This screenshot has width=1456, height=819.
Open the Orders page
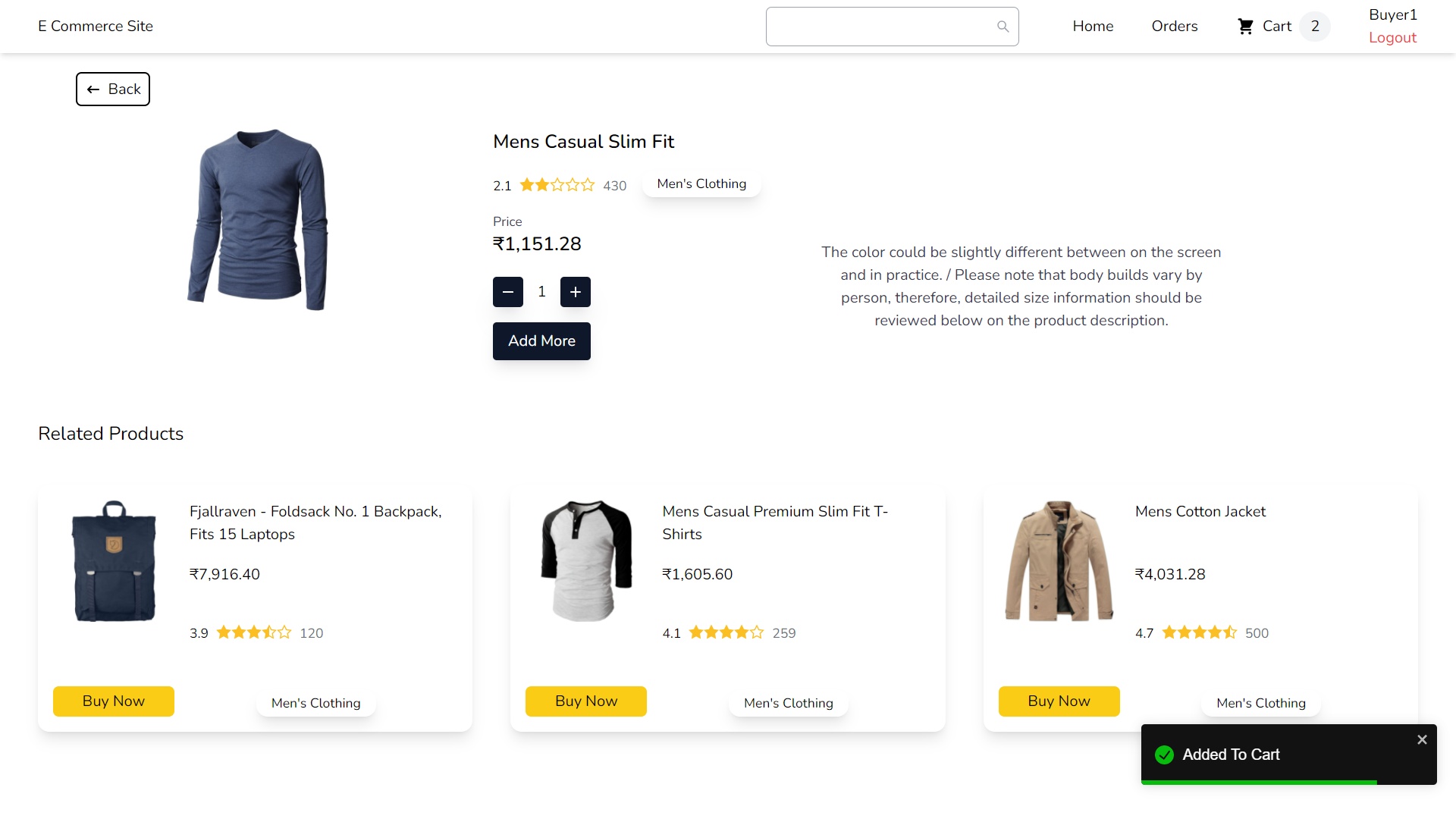1175,27
